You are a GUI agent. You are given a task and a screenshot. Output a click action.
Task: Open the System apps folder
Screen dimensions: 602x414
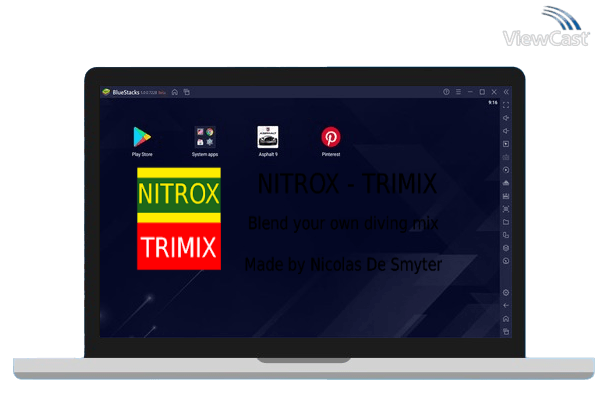[205, 137]
